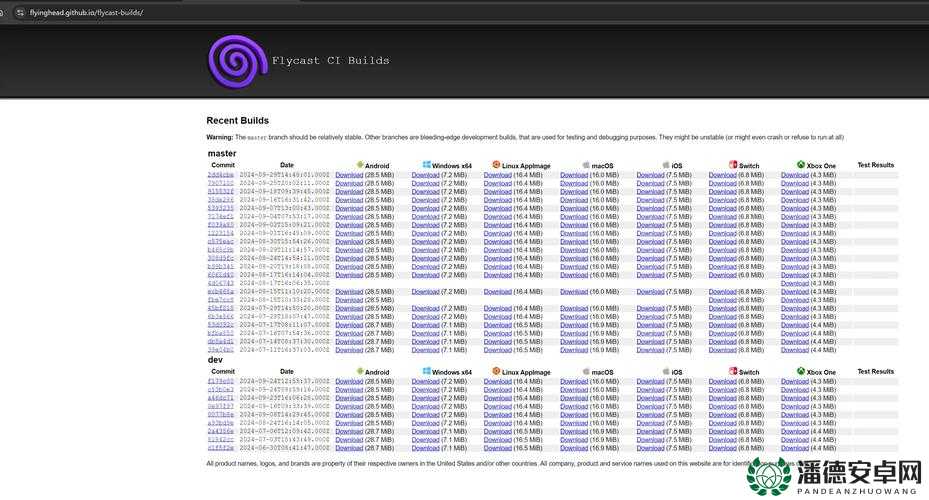Click Test Results header in the master table
Image resolution: width=929 pixels, height=500 pixels.
pos(876,165)
